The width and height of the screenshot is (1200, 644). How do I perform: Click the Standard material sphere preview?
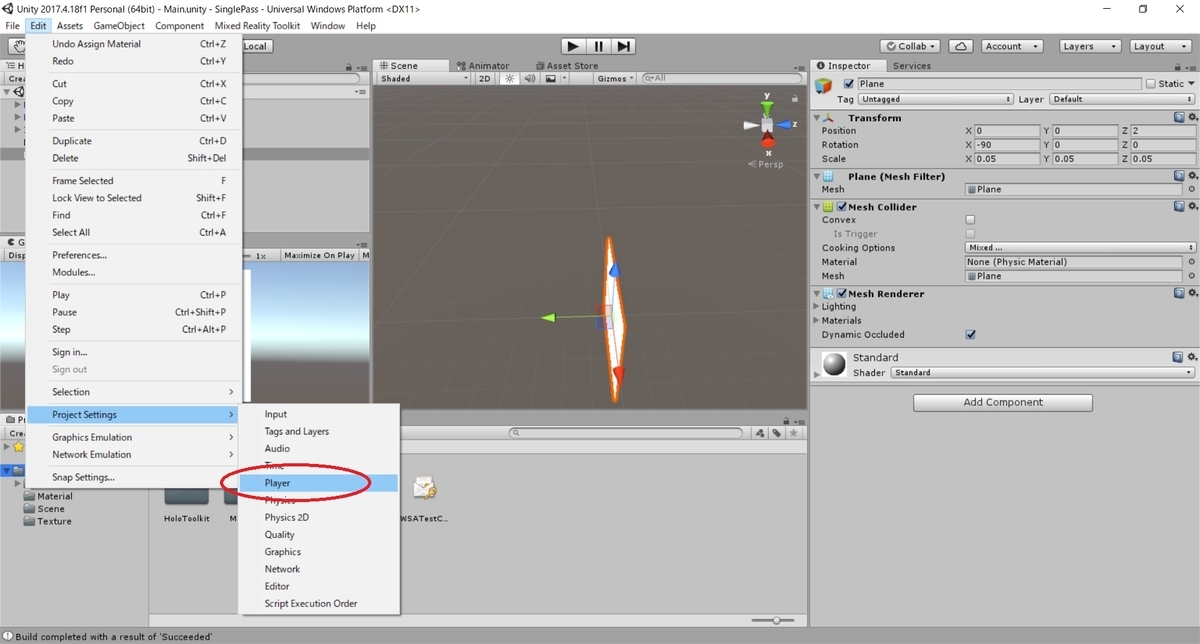[834, 364]
